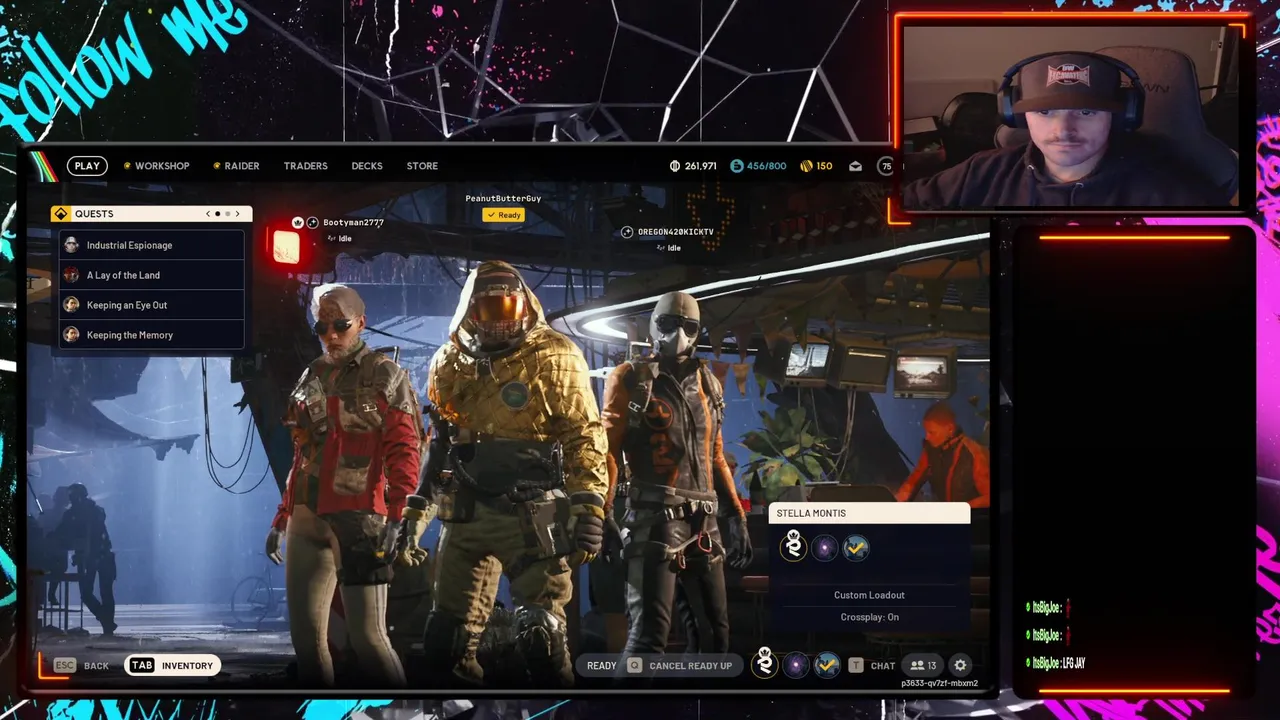Open the DECKS tab
Viewport: 1280px width, 720px height.
(x=367, y=166)
